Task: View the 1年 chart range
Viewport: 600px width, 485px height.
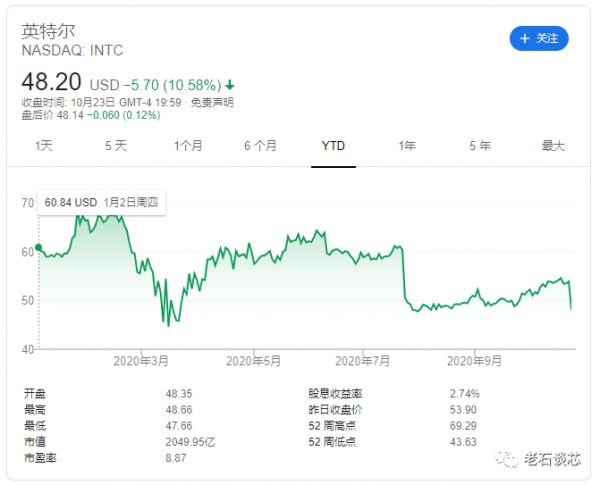Action: (407, 146)
